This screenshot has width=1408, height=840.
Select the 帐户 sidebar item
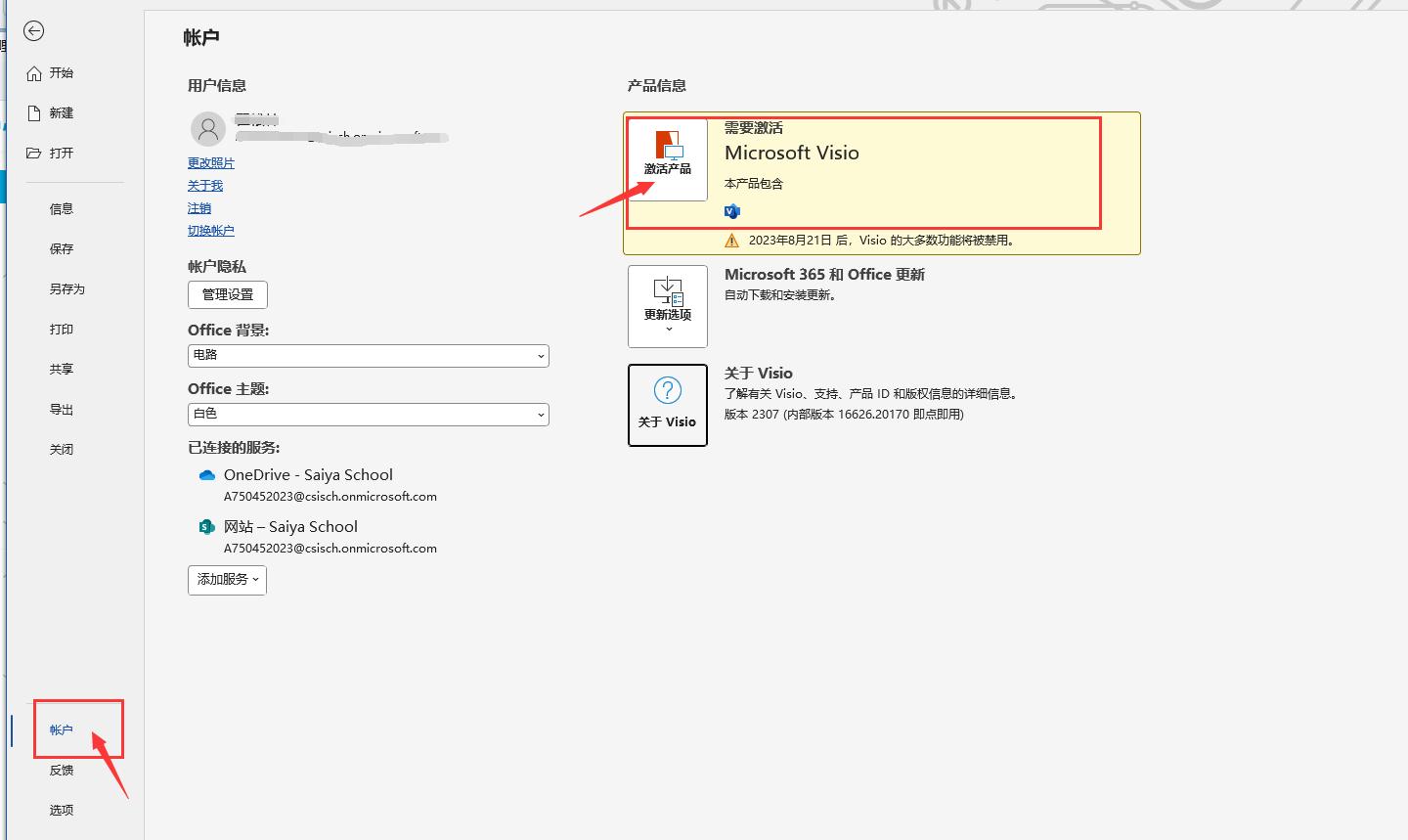coord(61,729)
